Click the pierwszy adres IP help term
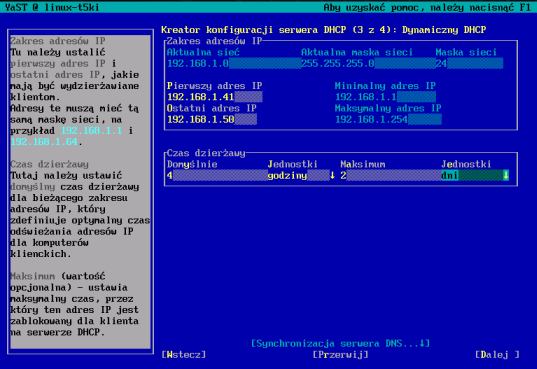The image size is (537, 369). [58, 64]
